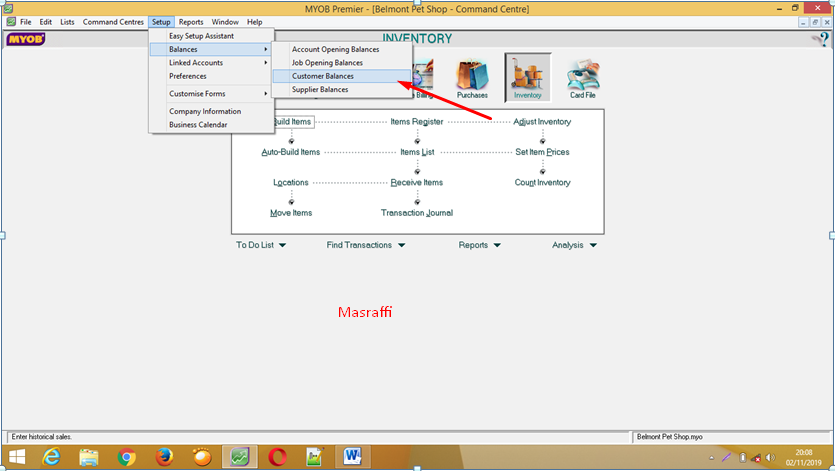Select Preferences in Setup menu
The image size is (835, 471).
[x=211, y=76]
